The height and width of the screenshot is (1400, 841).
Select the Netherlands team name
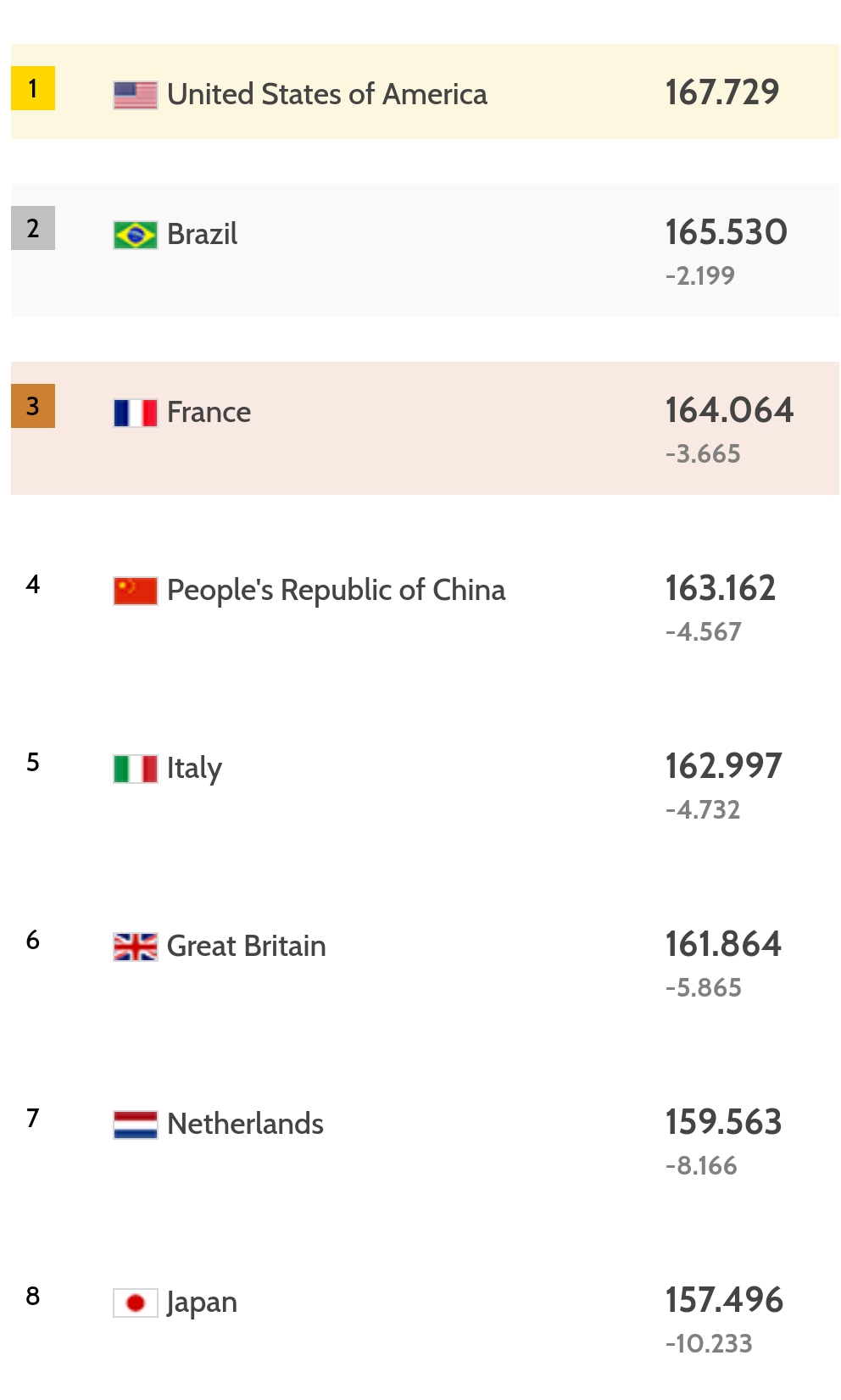click(x=245, y=1124)
